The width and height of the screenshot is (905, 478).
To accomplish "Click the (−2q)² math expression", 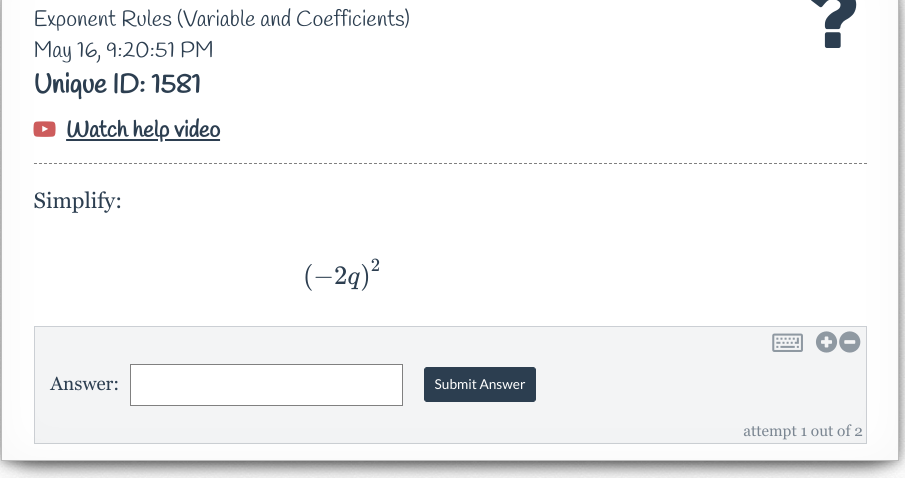I will point(343,275).
